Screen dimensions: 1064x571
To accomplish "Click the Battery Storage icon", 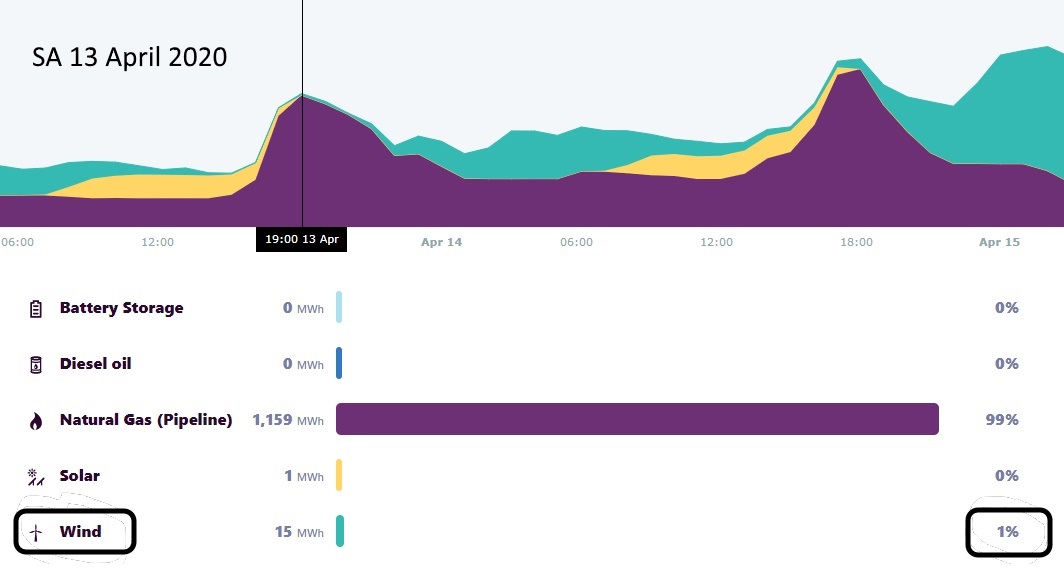I will (x=36, y=308).
